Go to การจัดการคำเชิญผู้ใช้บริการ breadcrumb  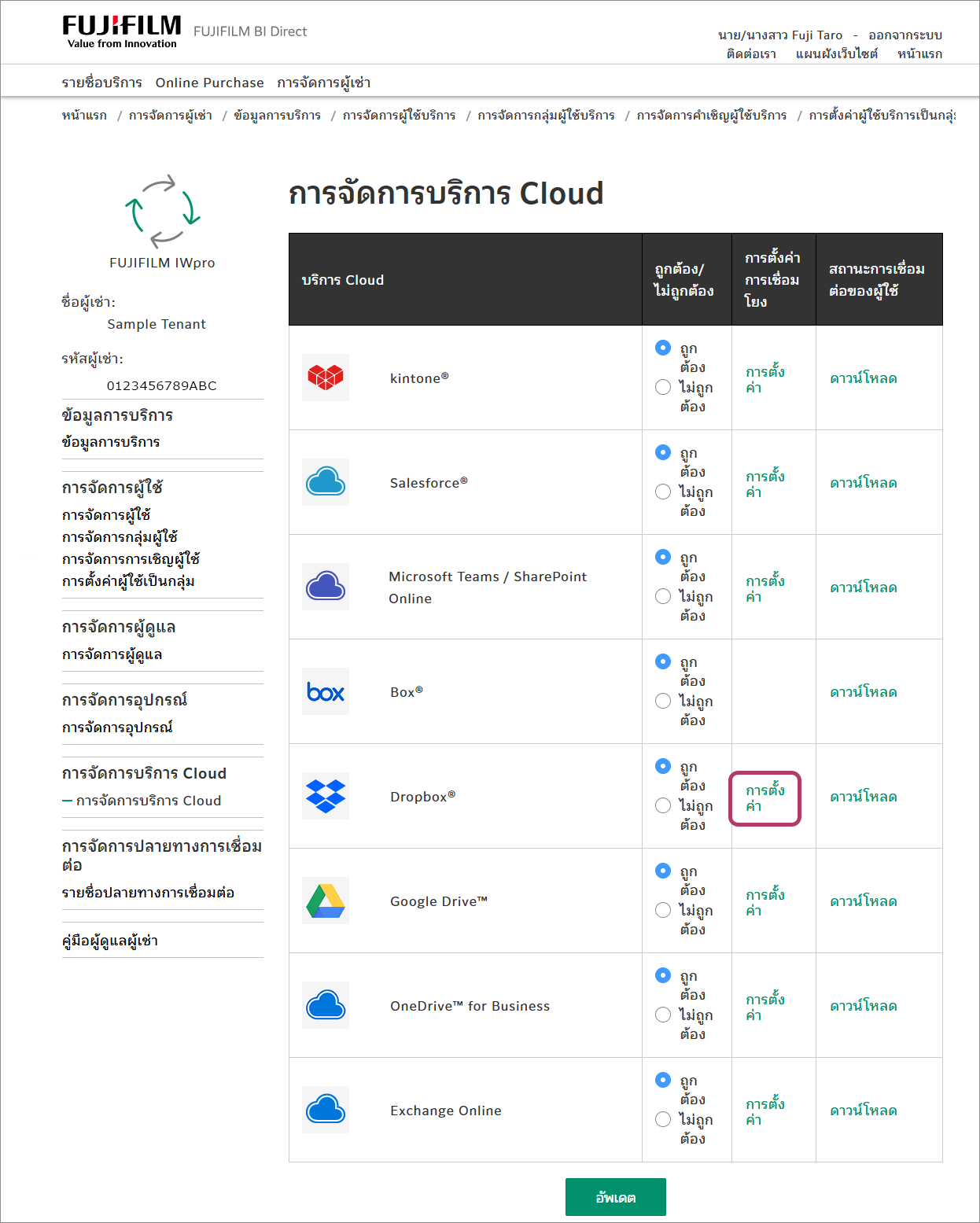tap(712, 116)
